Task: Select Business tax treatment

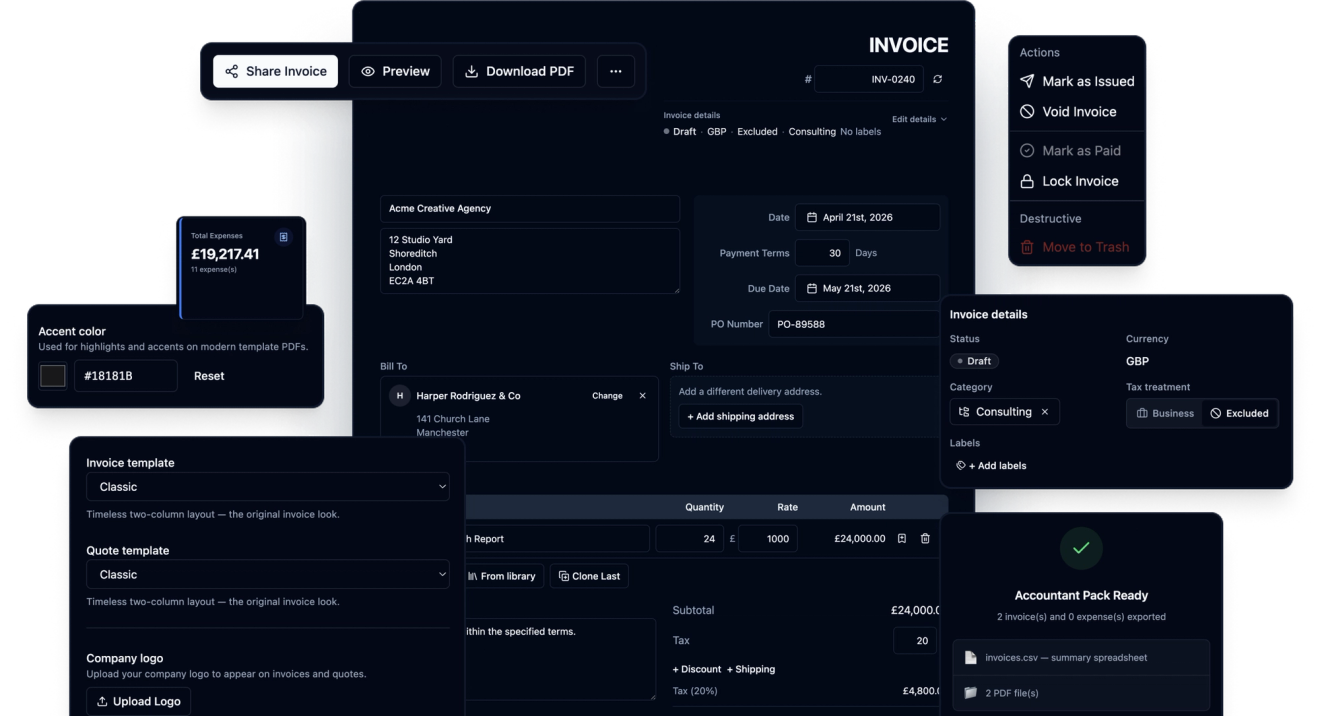Action: point(1165,413)
